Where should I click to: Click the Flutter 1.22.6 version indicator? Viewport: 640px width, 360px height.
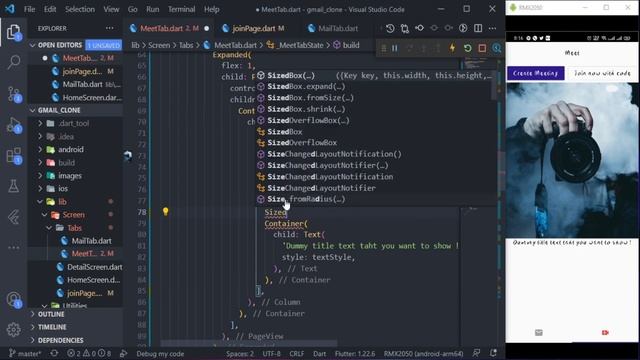[x=355, y=353]
